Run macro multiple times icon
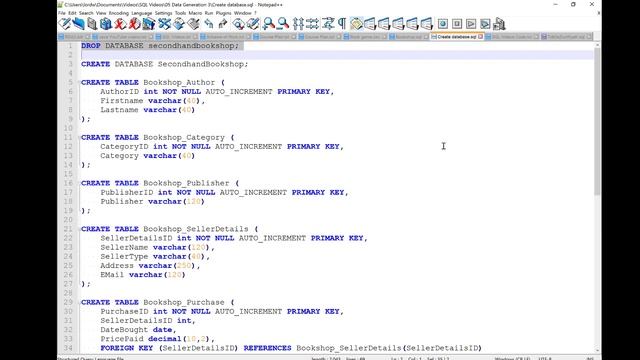 tap(485, 24)
